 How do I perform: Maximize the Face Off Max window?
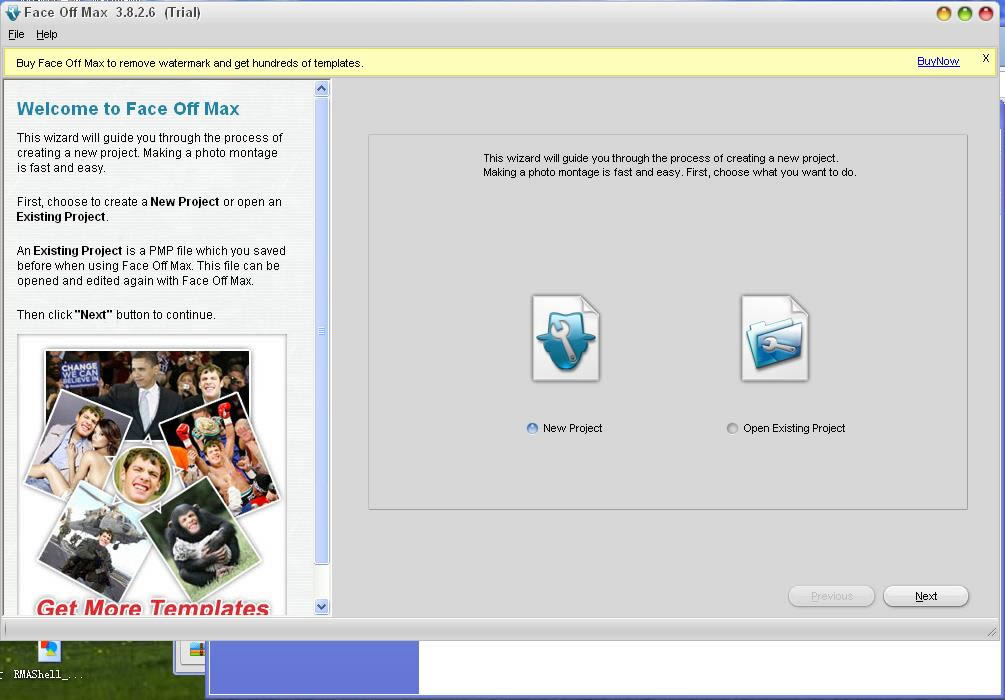(x=965, y=13)
